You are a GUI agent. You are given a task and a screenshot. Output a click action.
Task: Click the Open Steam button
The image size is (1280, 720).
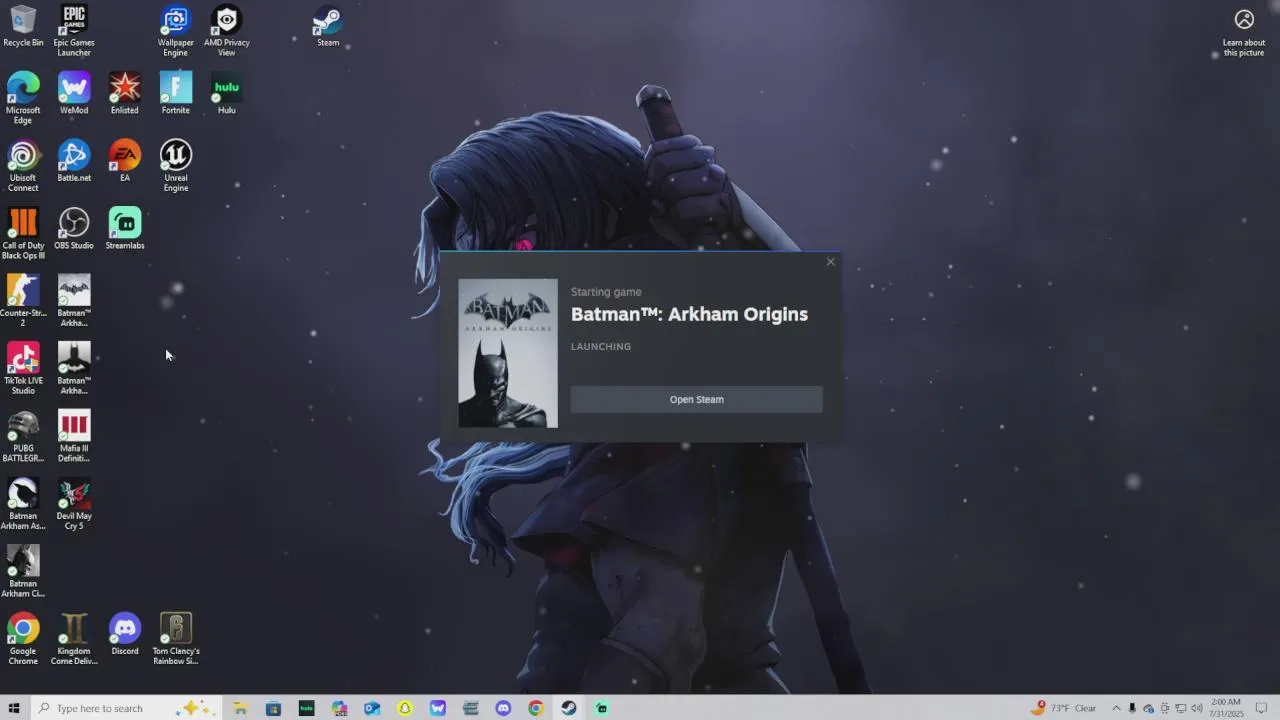[696, 399]
